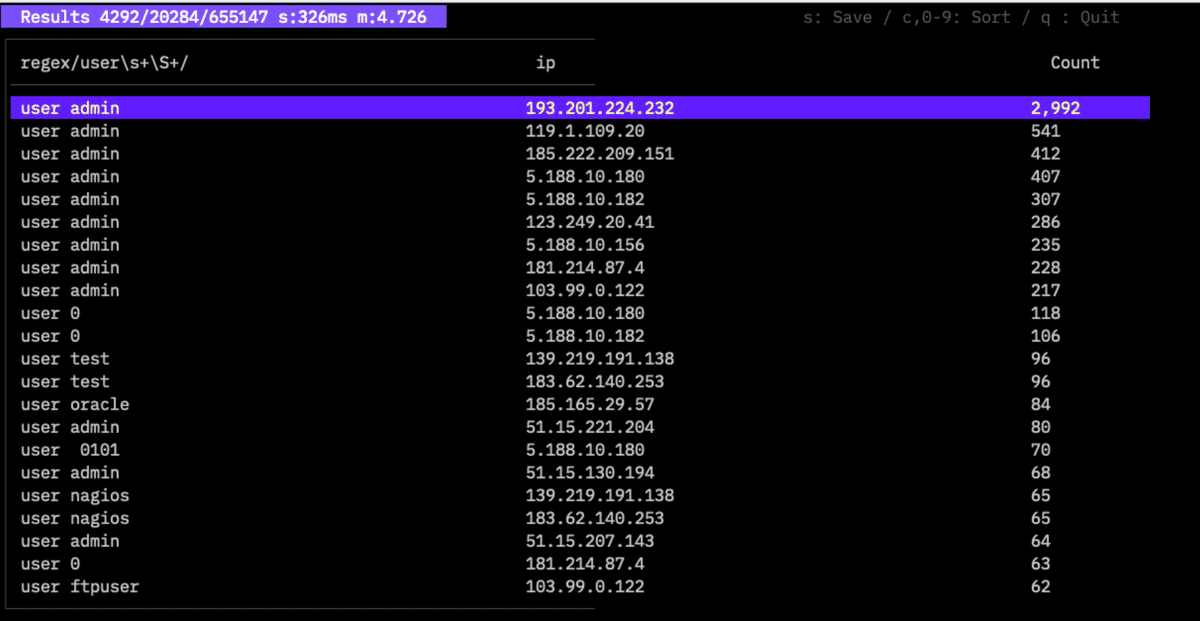Click IP address 51.15.221.204

[x=590, y=427]
